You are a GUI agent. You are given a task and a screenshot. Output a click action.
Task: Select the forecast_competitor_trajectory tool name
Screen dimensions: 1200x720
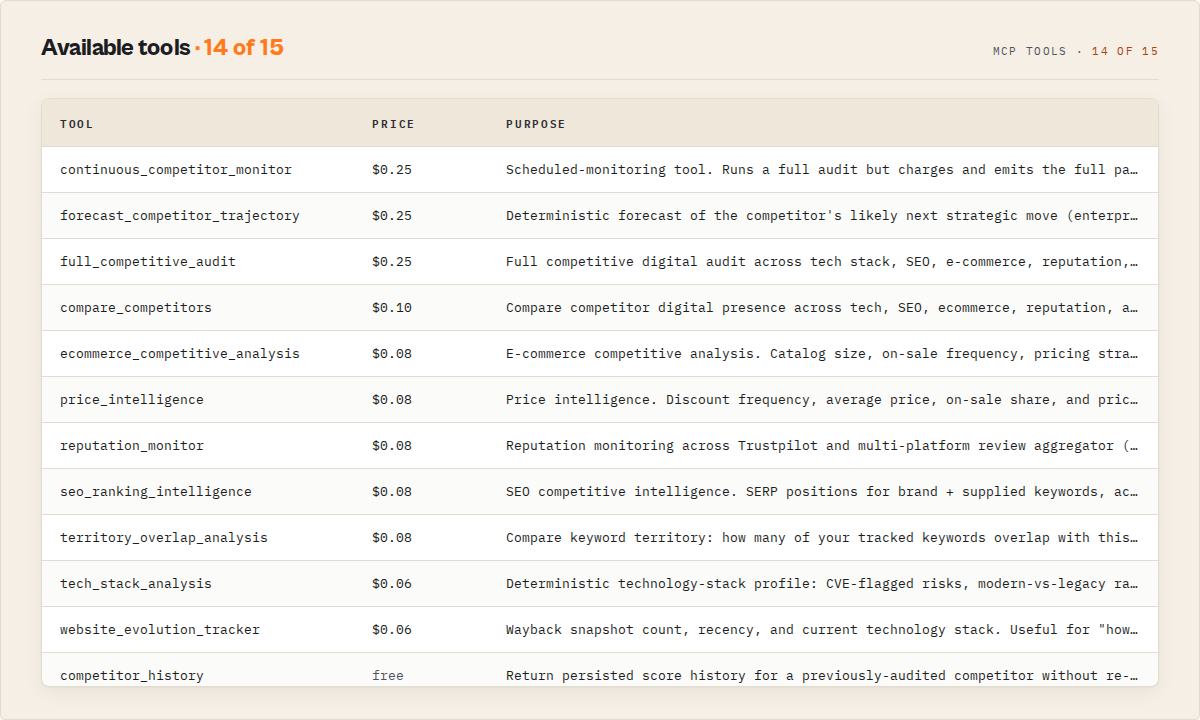click(180, 216)
